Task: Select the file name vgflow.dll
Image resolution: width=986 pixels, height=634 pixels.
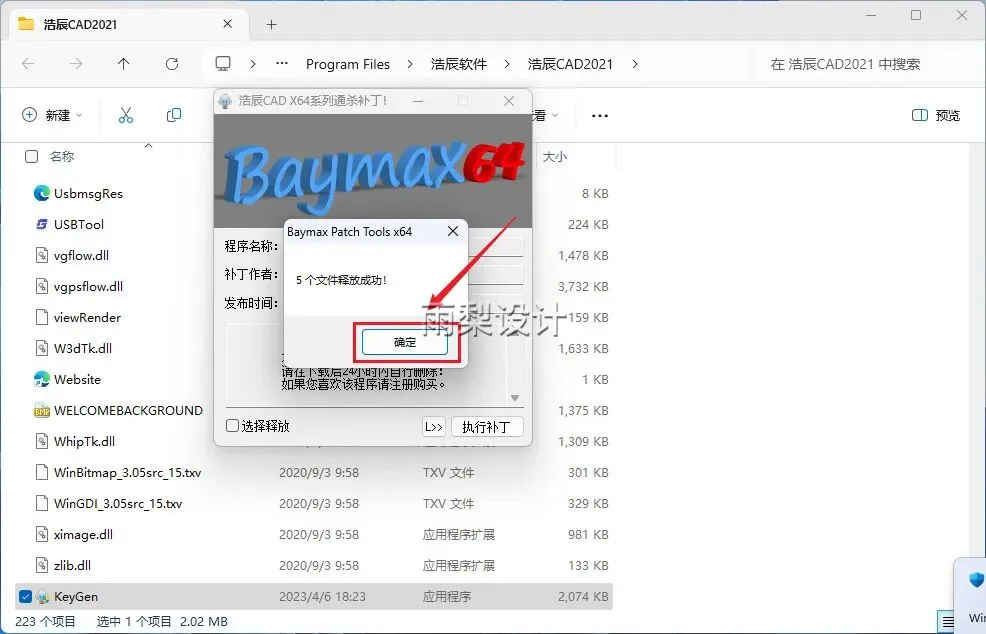Action: point(81,255)
